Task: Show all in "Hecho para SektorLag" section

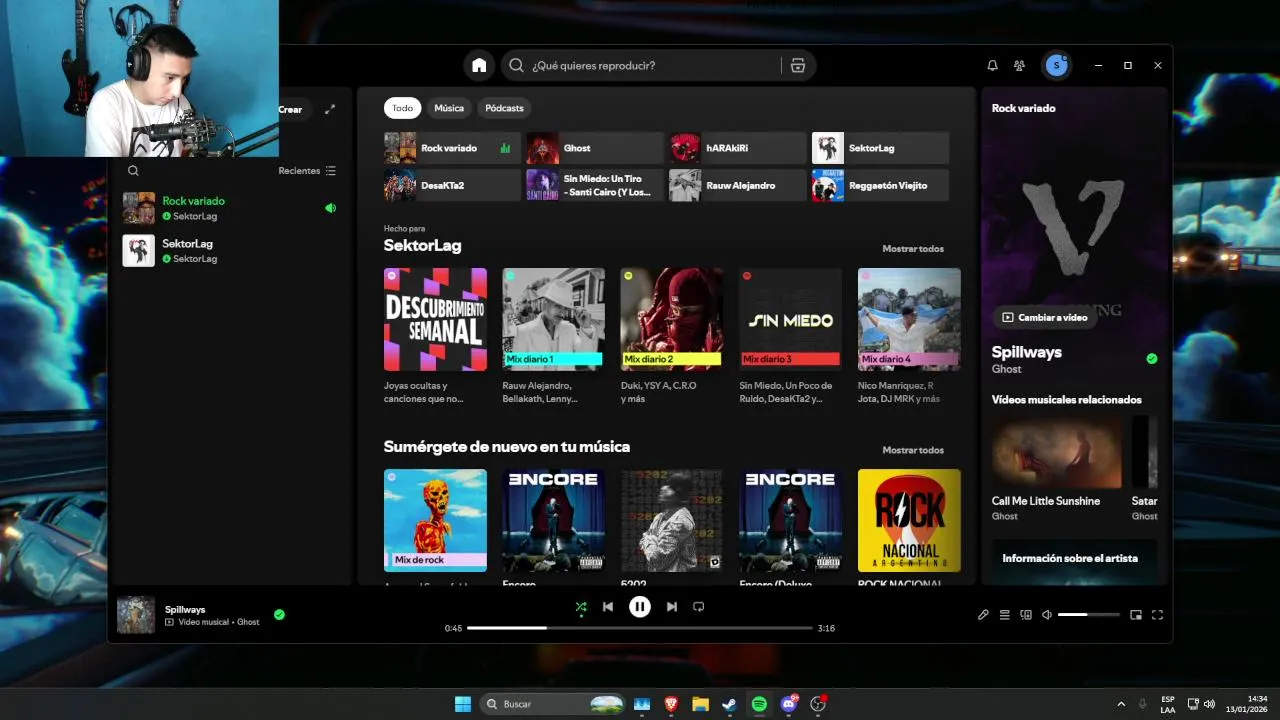Action: (913, 249)
